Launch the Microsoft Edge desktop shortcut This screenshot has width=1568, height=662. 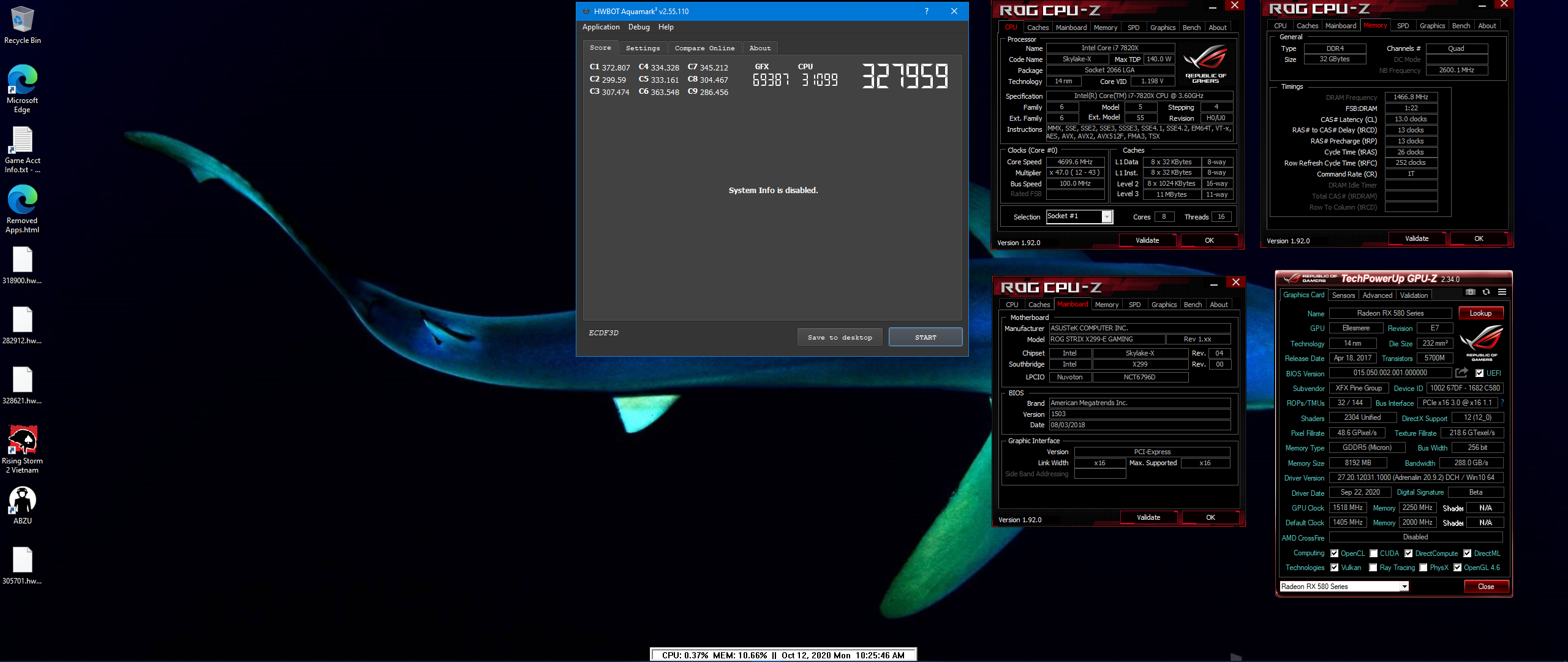(x=22, y=88)
